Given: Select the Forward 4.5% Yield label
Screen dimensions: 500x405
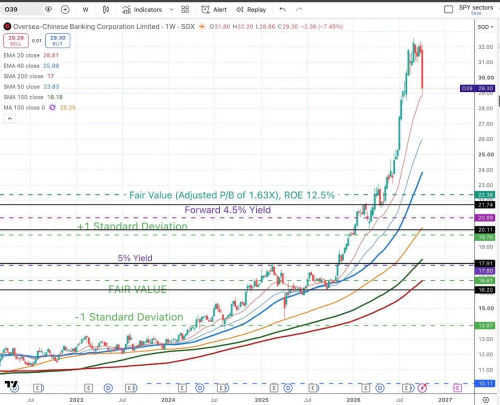Looking at the screenshot, I should pyautogui.click(x=228, y=210).
